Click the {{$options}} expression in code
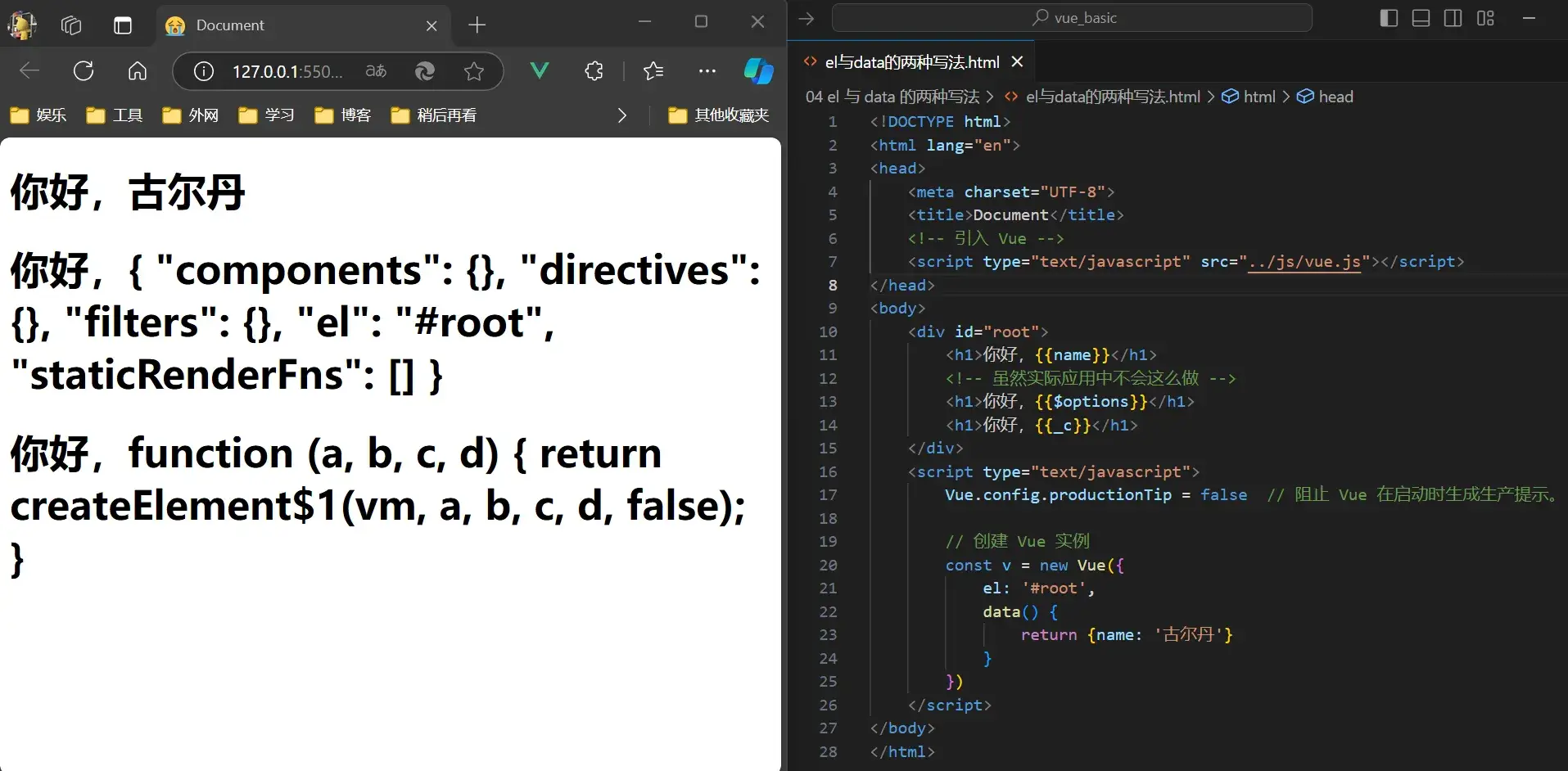The height and width of the screenshot is (771, 1568). point(1091,402)
